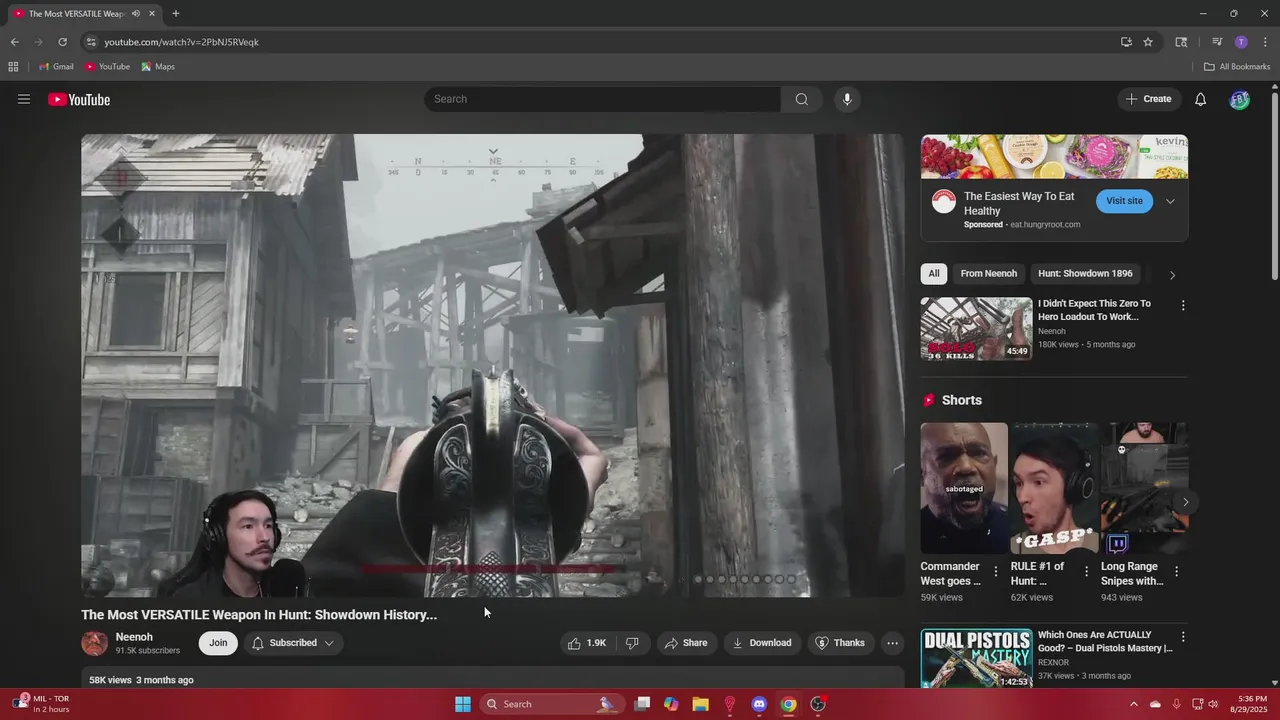Open Neenoh channel avatar
Image resolution: width=1280 pixels, height=720 pixels.
(95, 643)
